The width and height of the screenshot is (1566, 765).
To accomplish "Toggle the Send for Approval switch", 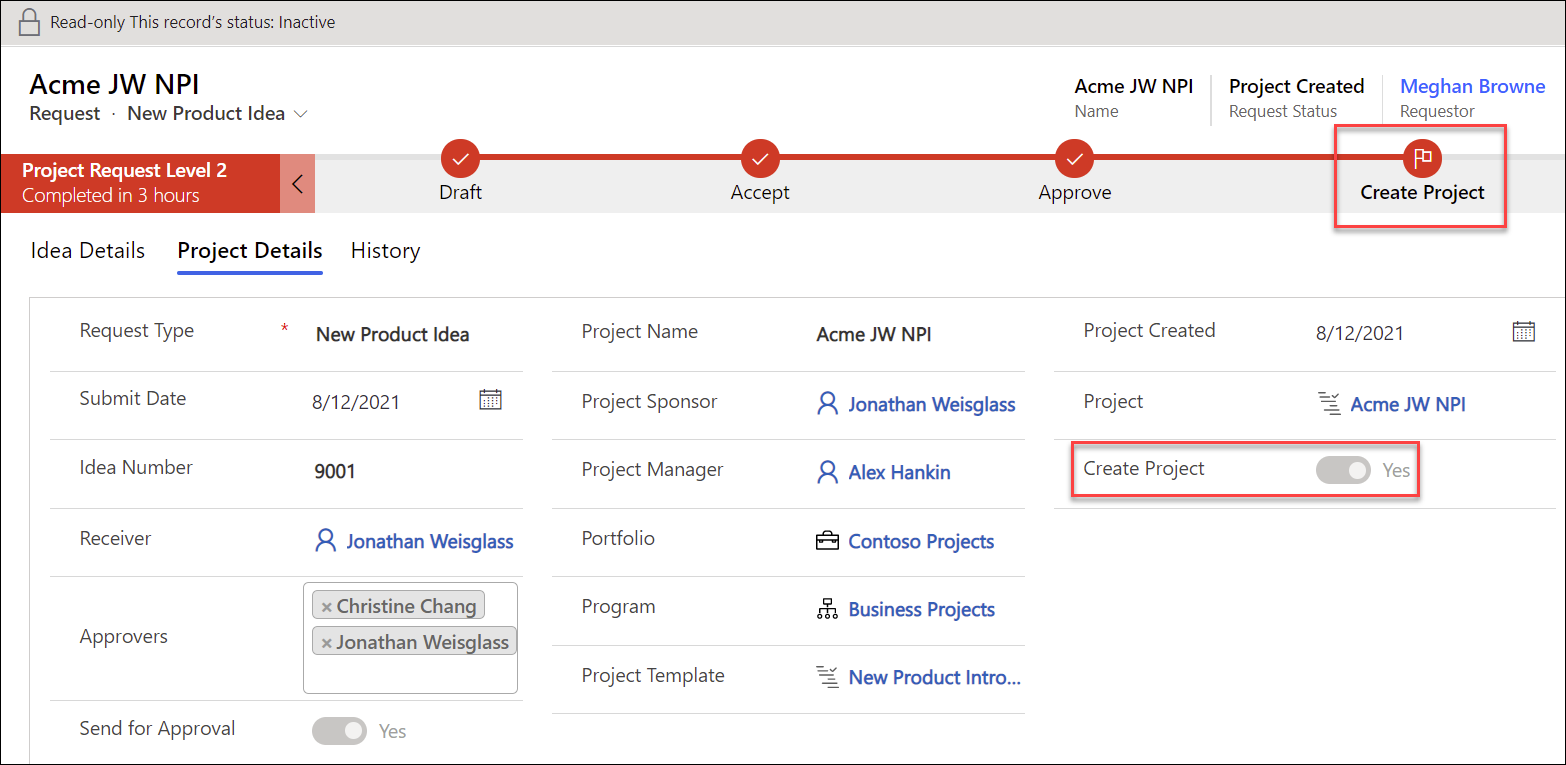I will point(340,731).
